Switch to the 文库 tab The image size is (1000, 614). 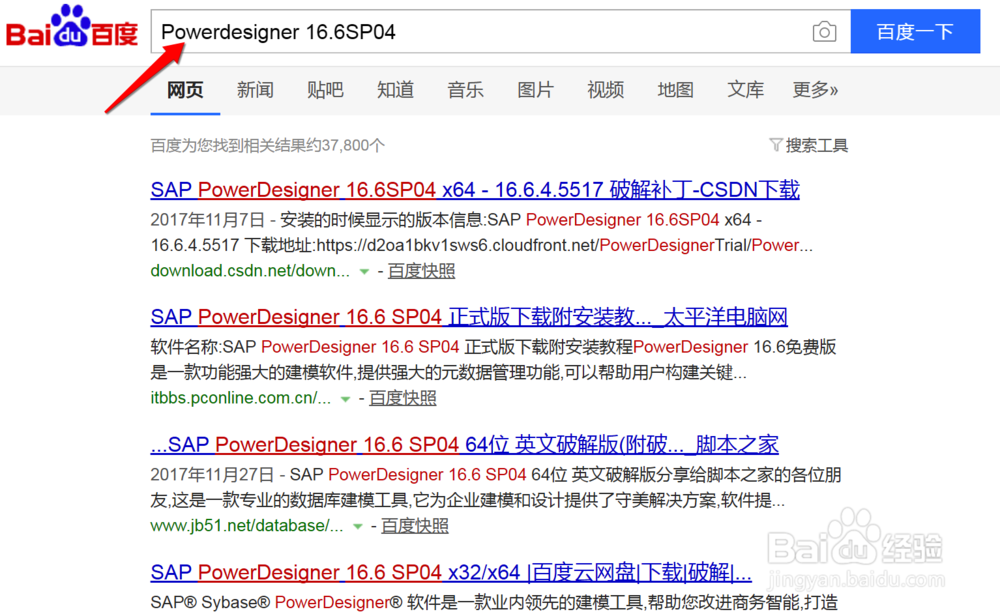point(746,90)
